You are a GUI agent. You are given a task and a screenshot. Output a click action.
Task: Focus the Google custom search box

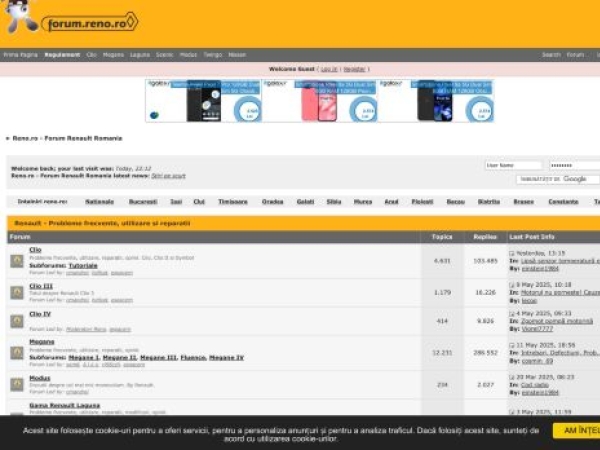(558, 179)
